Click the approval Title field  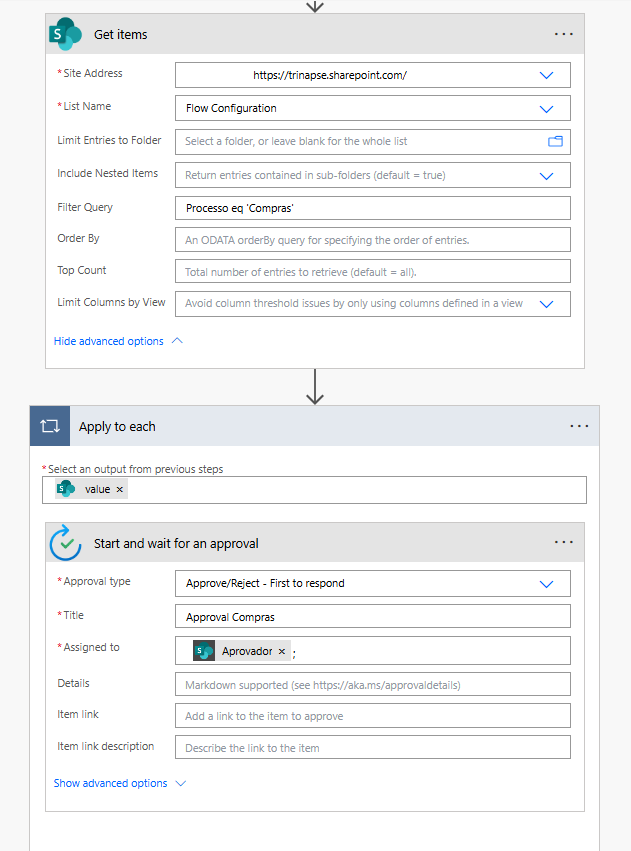click(372, 616)
